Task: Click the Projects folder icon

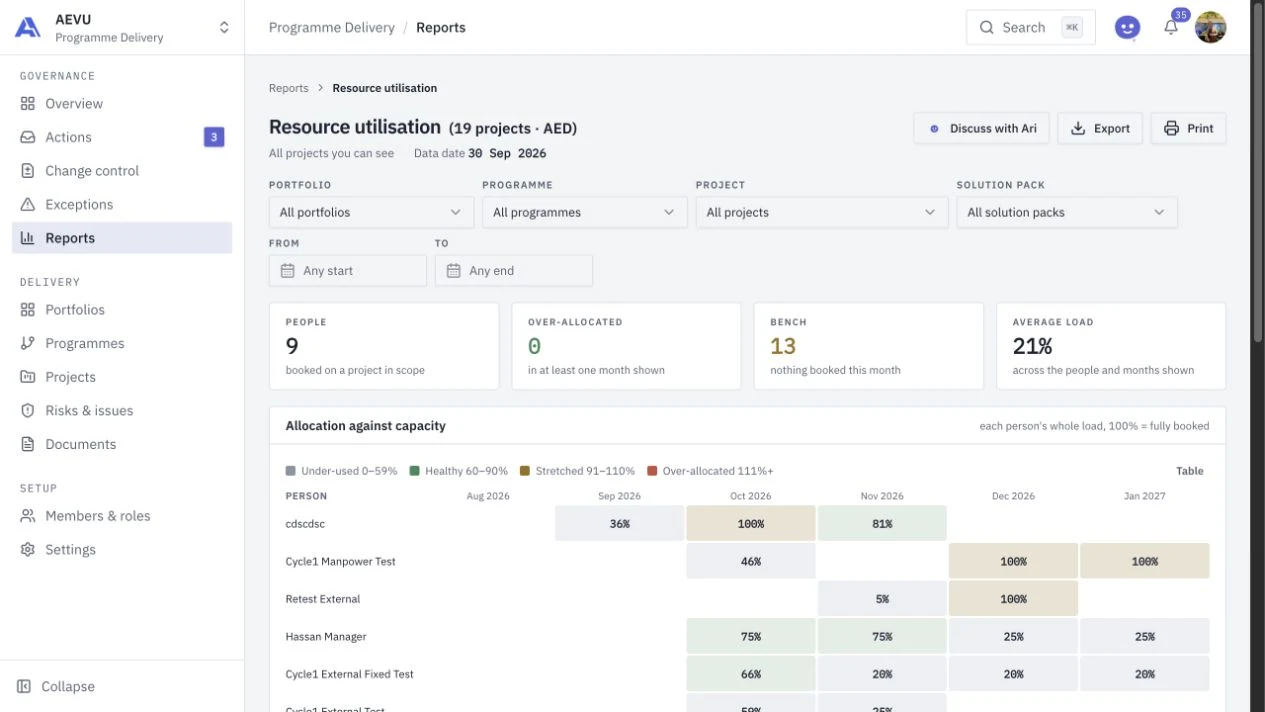Action: (28, 377)
